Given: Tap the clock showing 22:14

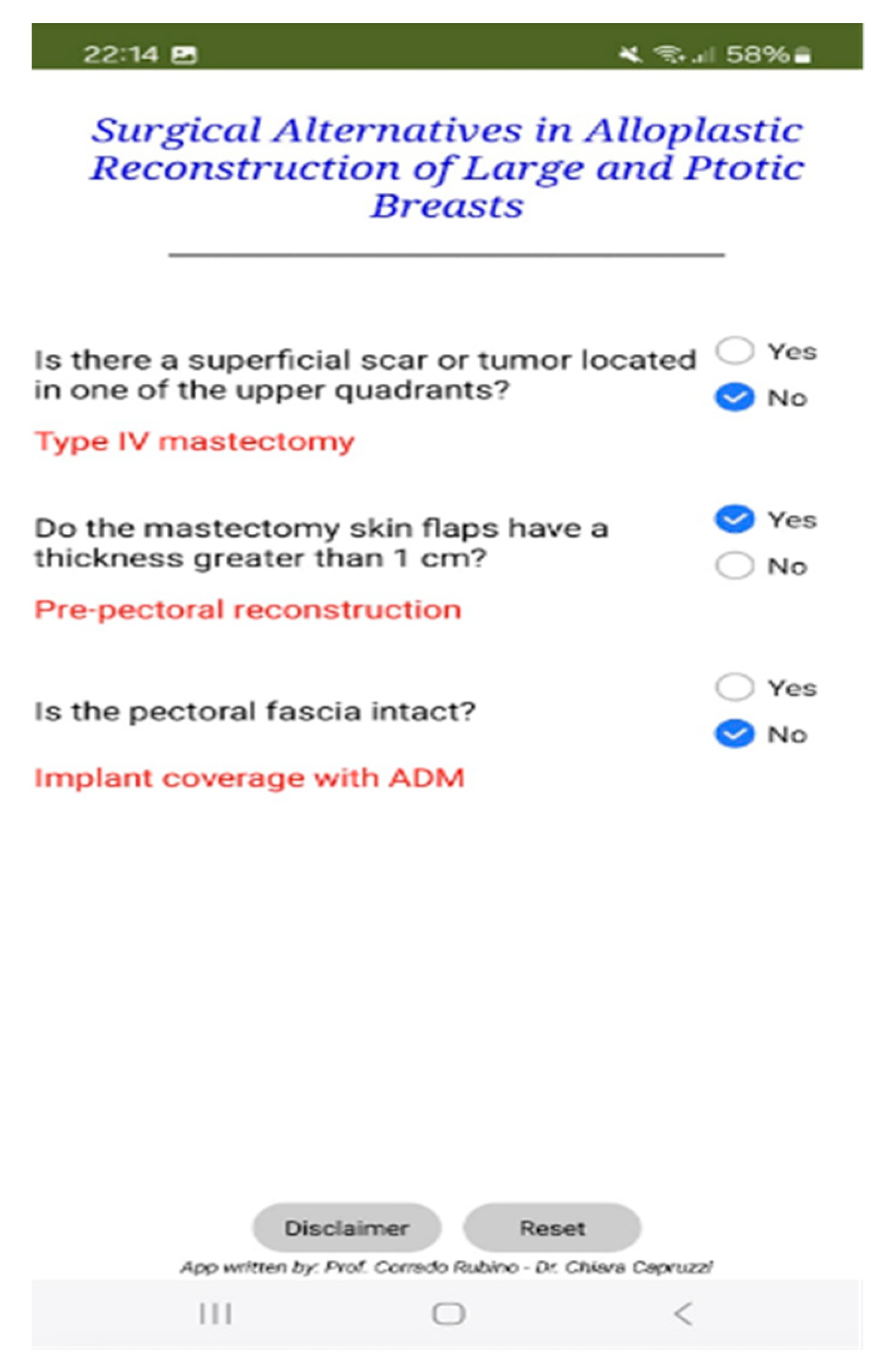Looking at the screenshot, I should 121,55.
